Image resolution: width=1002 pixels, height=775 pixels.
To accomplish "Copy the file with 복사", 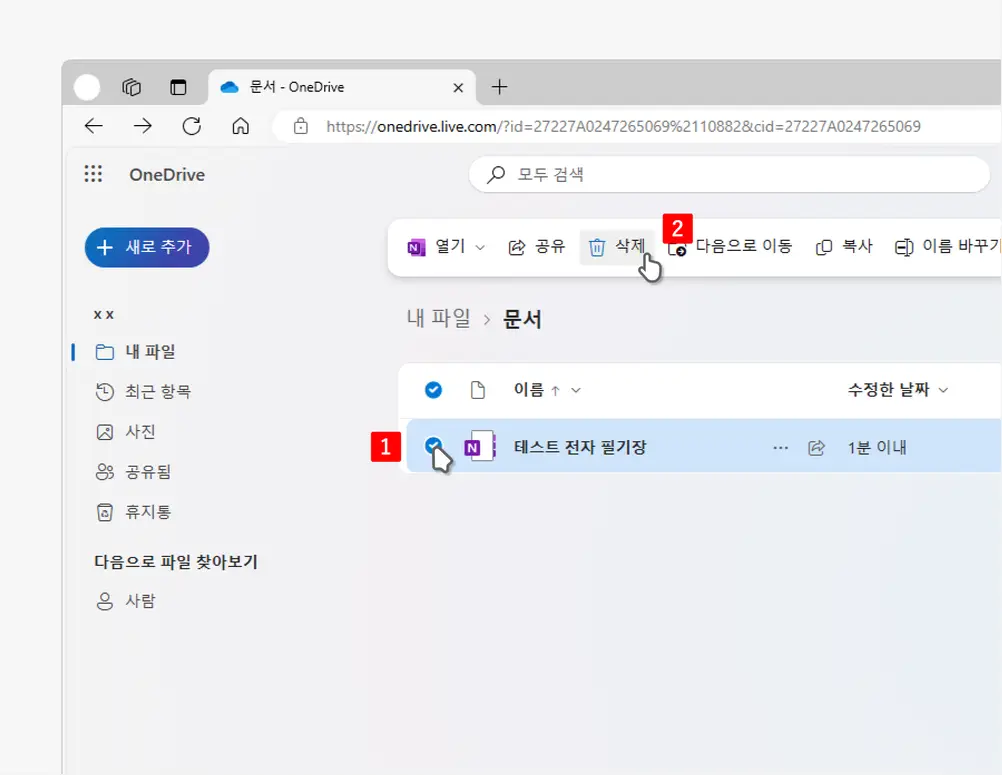I will (x=844, y=247).
